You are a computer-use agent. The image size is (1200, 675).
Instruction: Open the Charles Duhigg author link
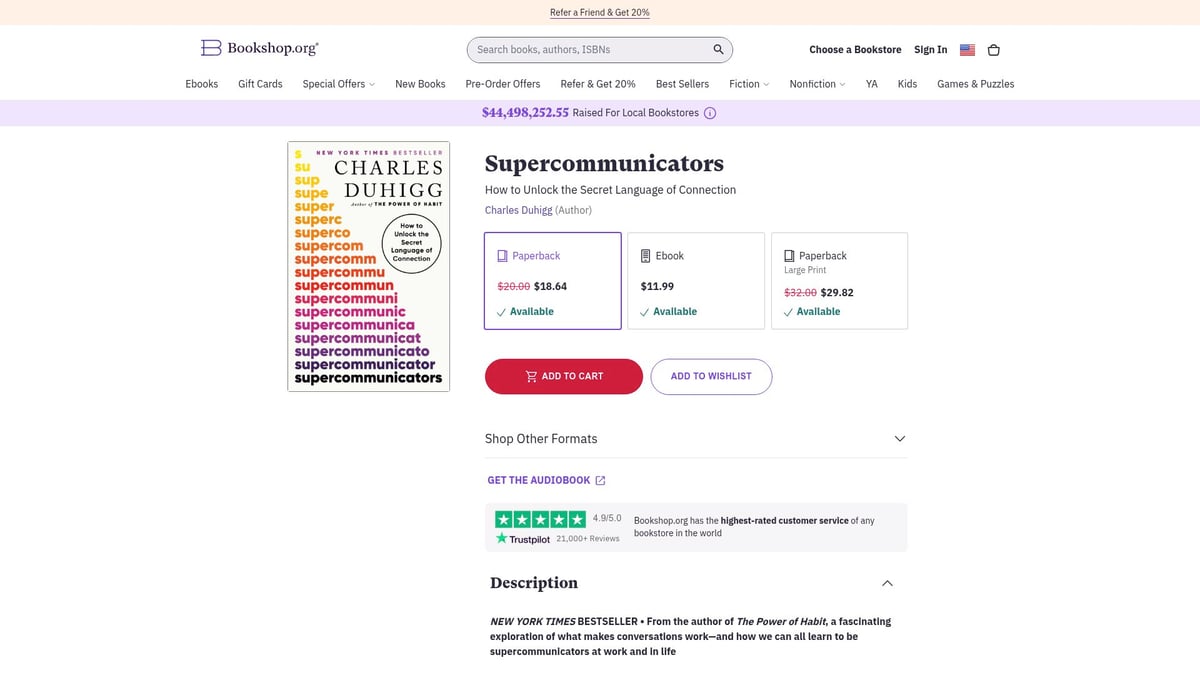pos(518,210)
